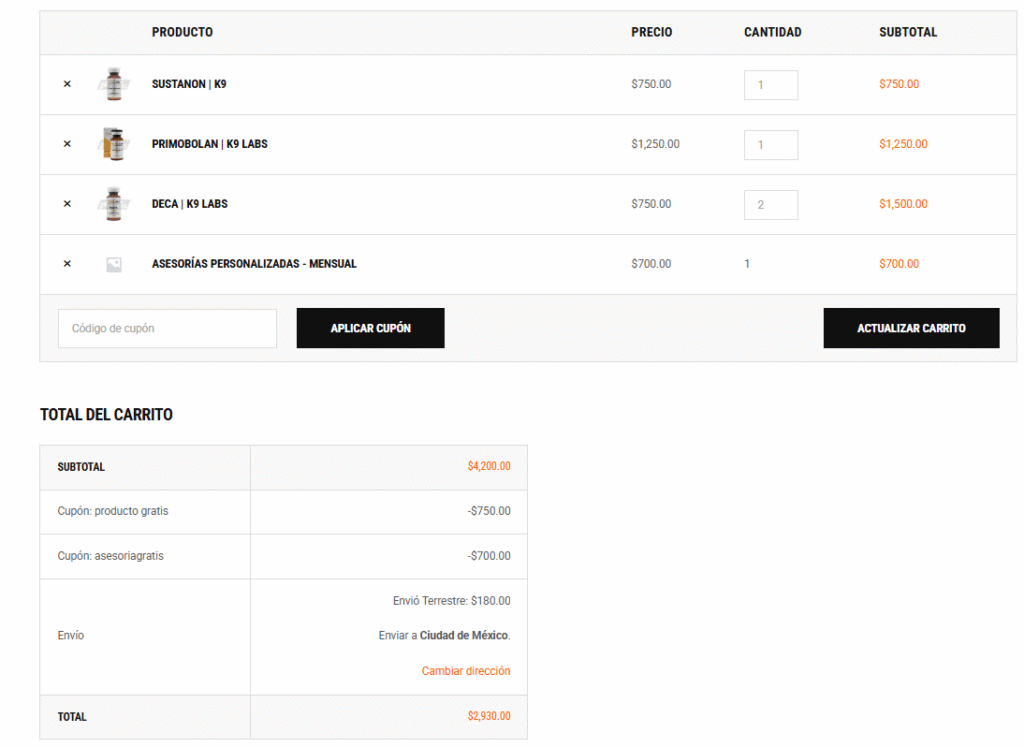
Task: Open the Sustanon | K9 product link
Action: [x=189, y=84]
